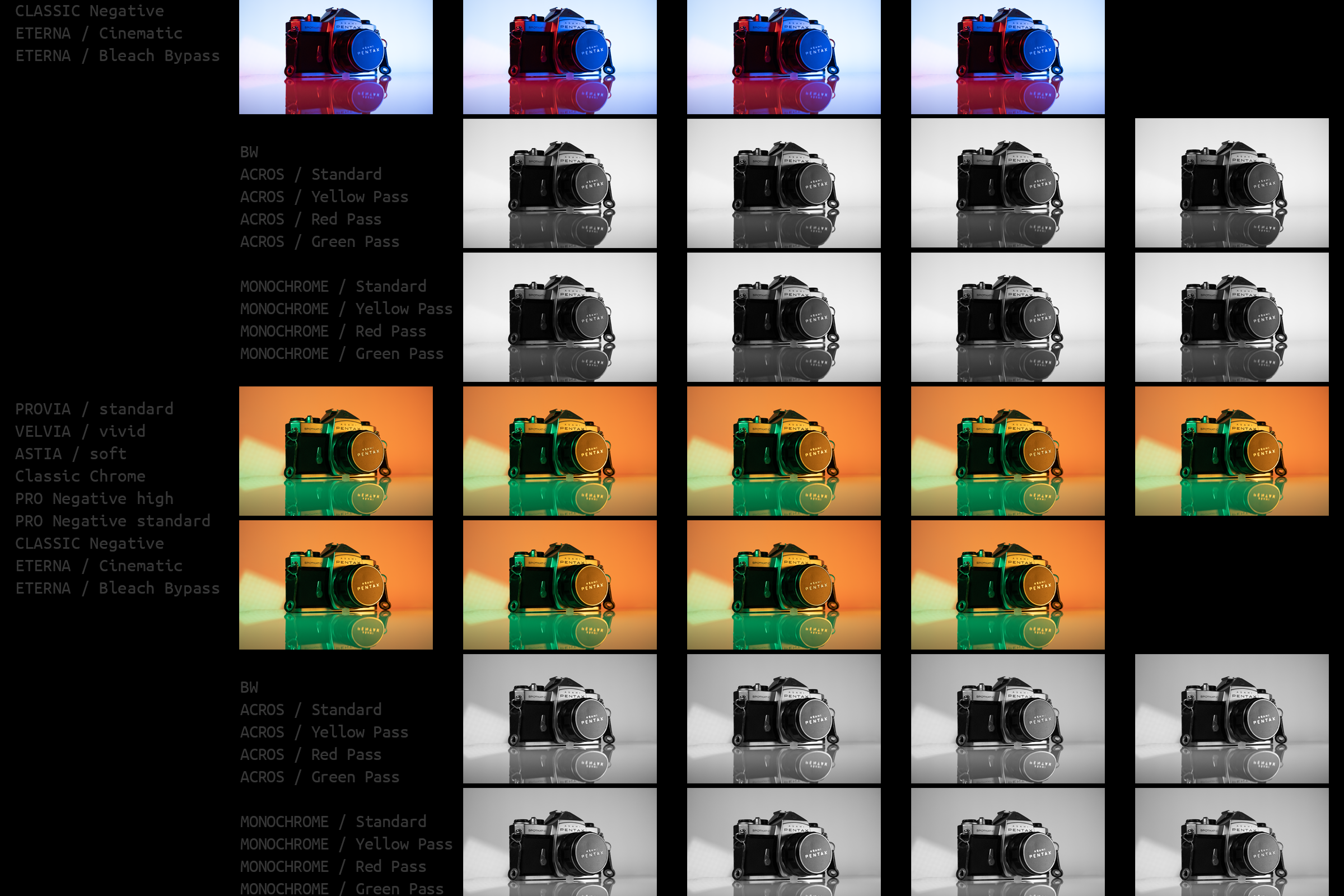Click 'MONOCHROME / Green Pass' beside the white-background thumbnails
This screenshot has height=896, width=1344.
tap(342, 354)
